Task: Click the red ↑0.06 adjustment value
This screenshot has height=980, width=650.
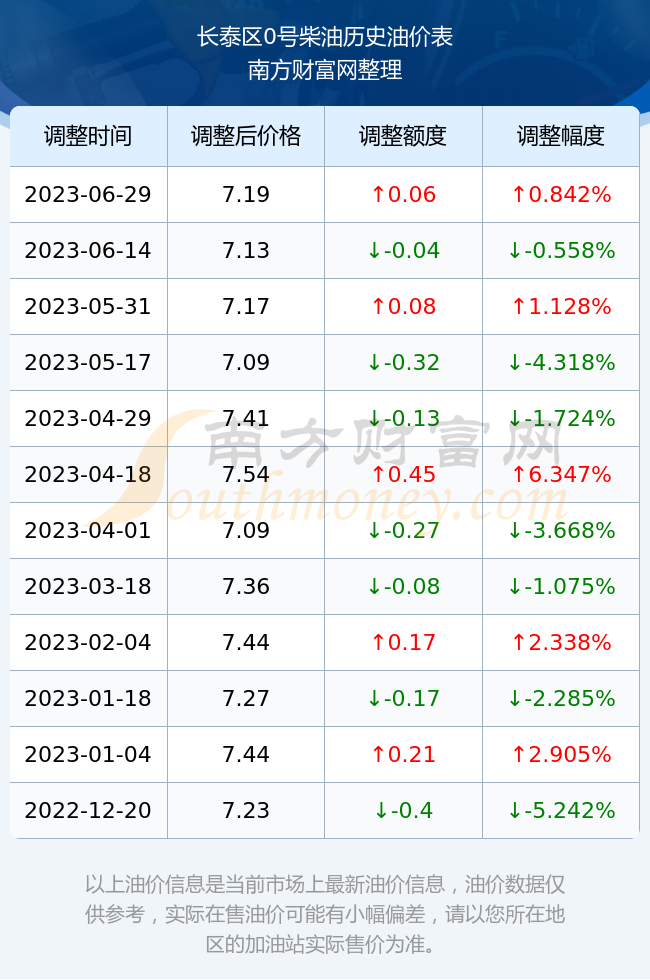Action: pos(403,194)
